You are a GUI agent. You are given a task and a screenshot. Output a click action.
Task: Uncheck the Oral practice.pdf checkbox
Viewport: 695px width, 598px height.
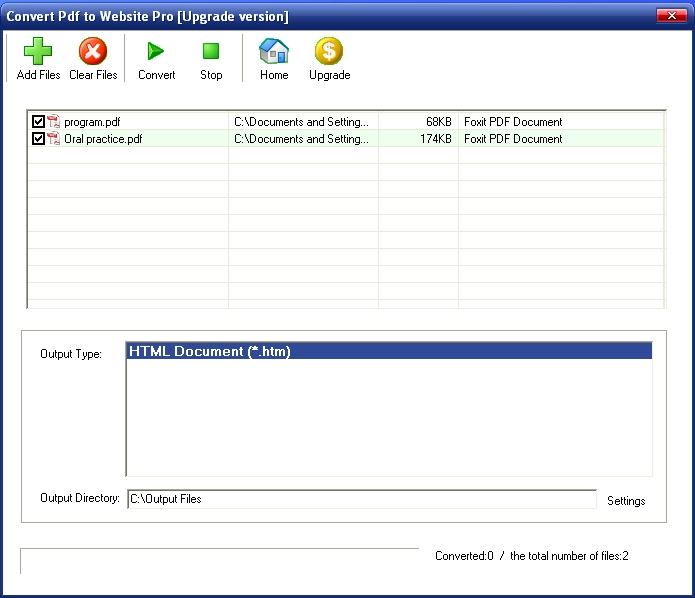click(38, 138)
